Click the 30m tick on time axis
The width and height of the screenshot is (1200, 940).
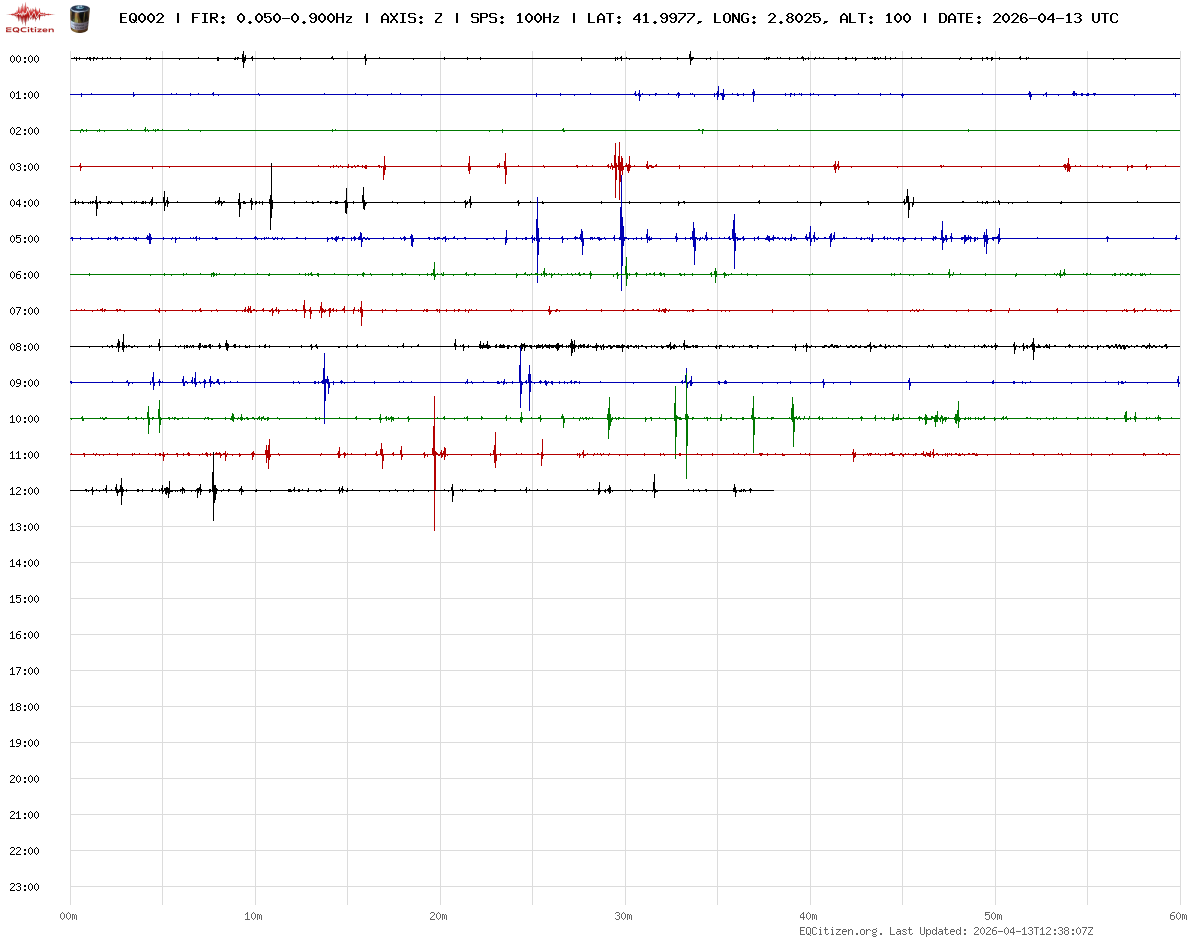tap(624, 916)
